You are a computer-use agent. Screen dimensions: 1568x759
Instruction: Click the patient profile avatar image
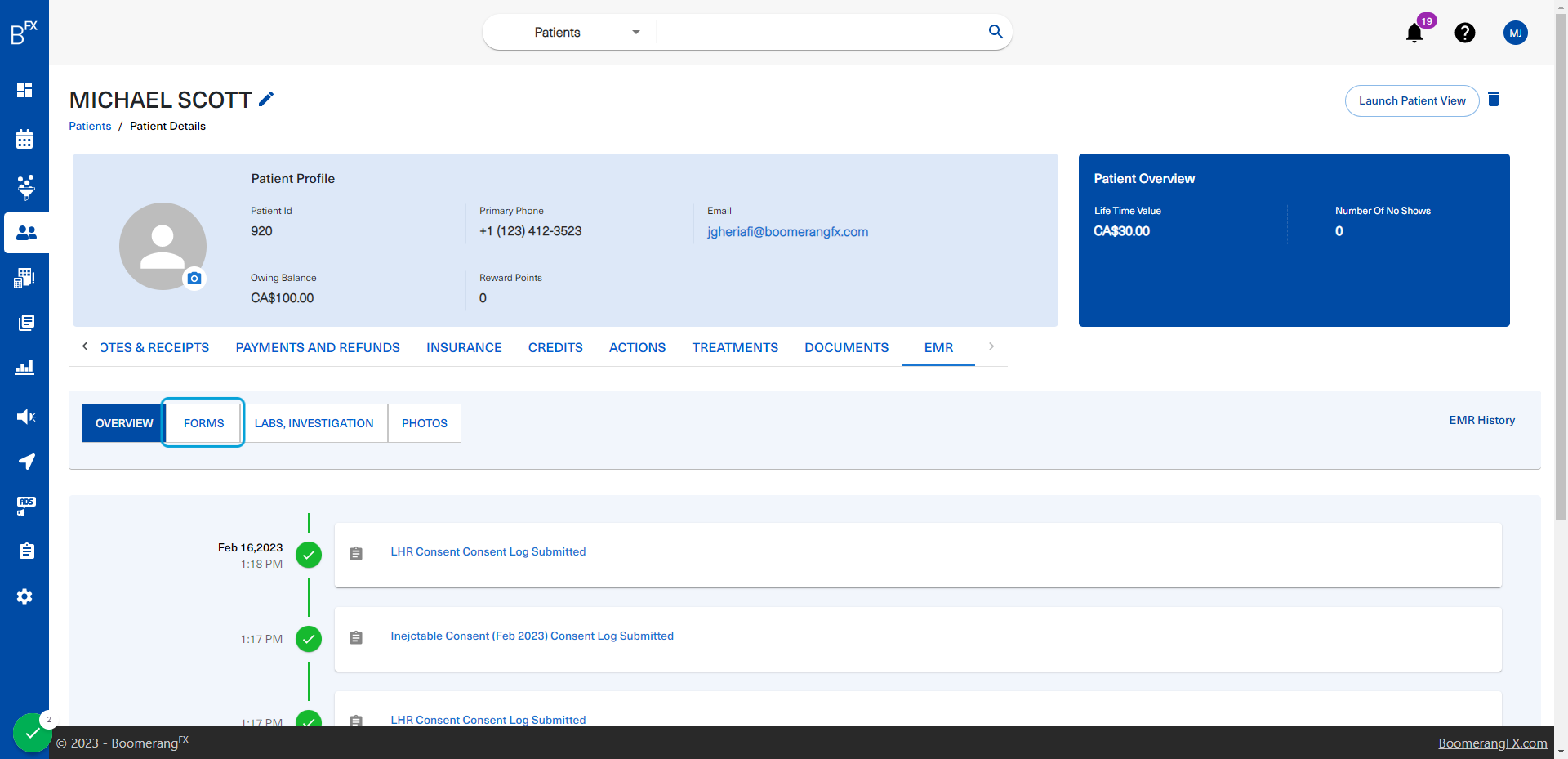(163, 246)
